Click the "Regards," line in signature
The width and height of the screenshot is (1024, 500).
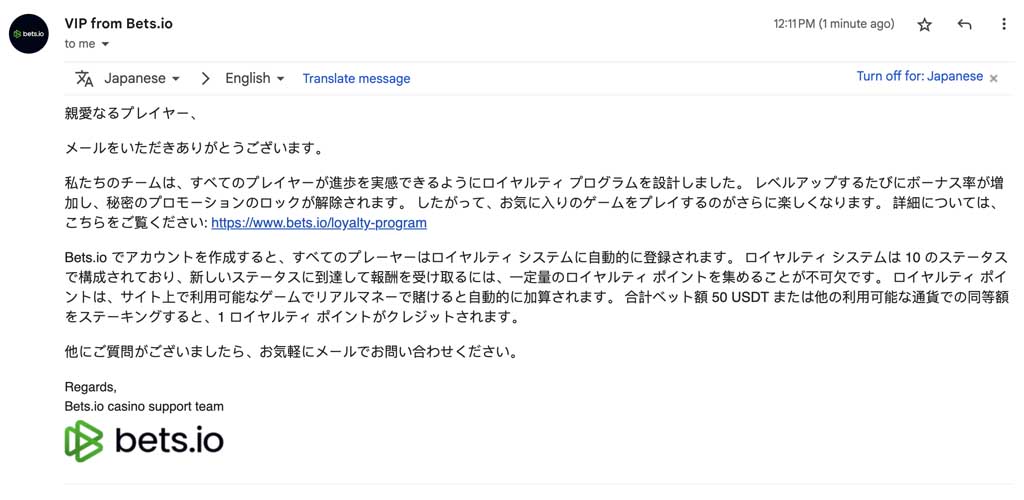pyautogui.click(x=91, y=388)
